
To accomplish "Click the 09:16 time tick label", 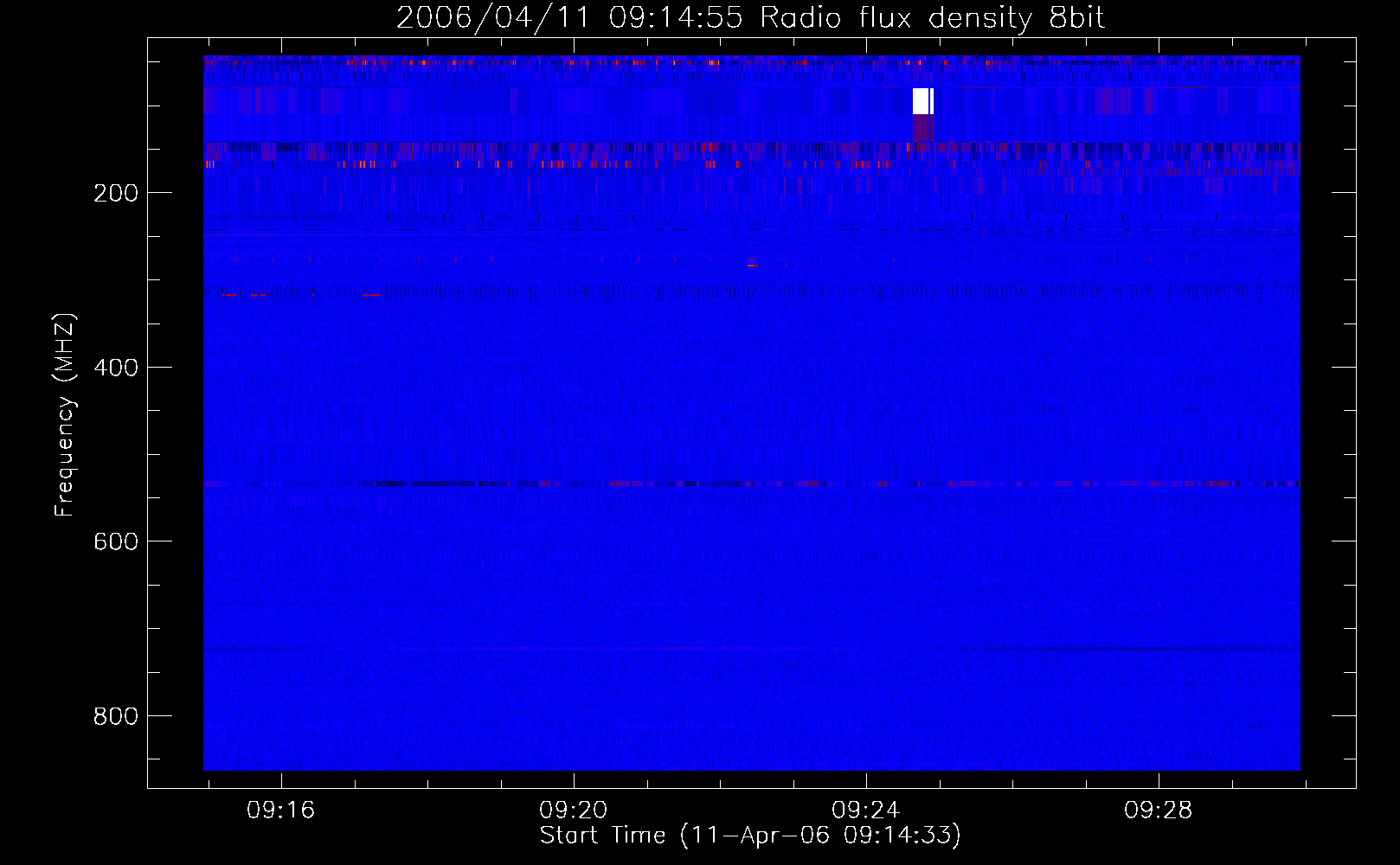I will (x=281, y=811).
